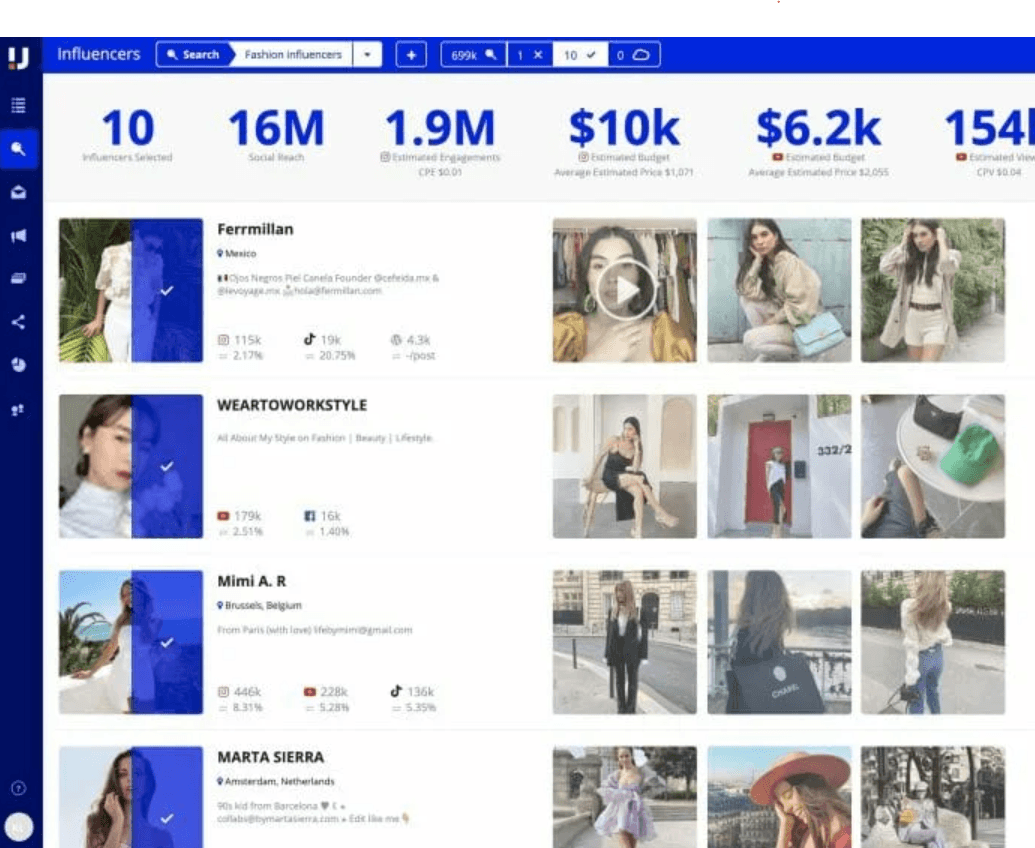Image resolution: width=1035 pixels, height=848 pixels.
Task: Open WEARTOWORKSTYLE post with green cap
Action: [933, 466]
